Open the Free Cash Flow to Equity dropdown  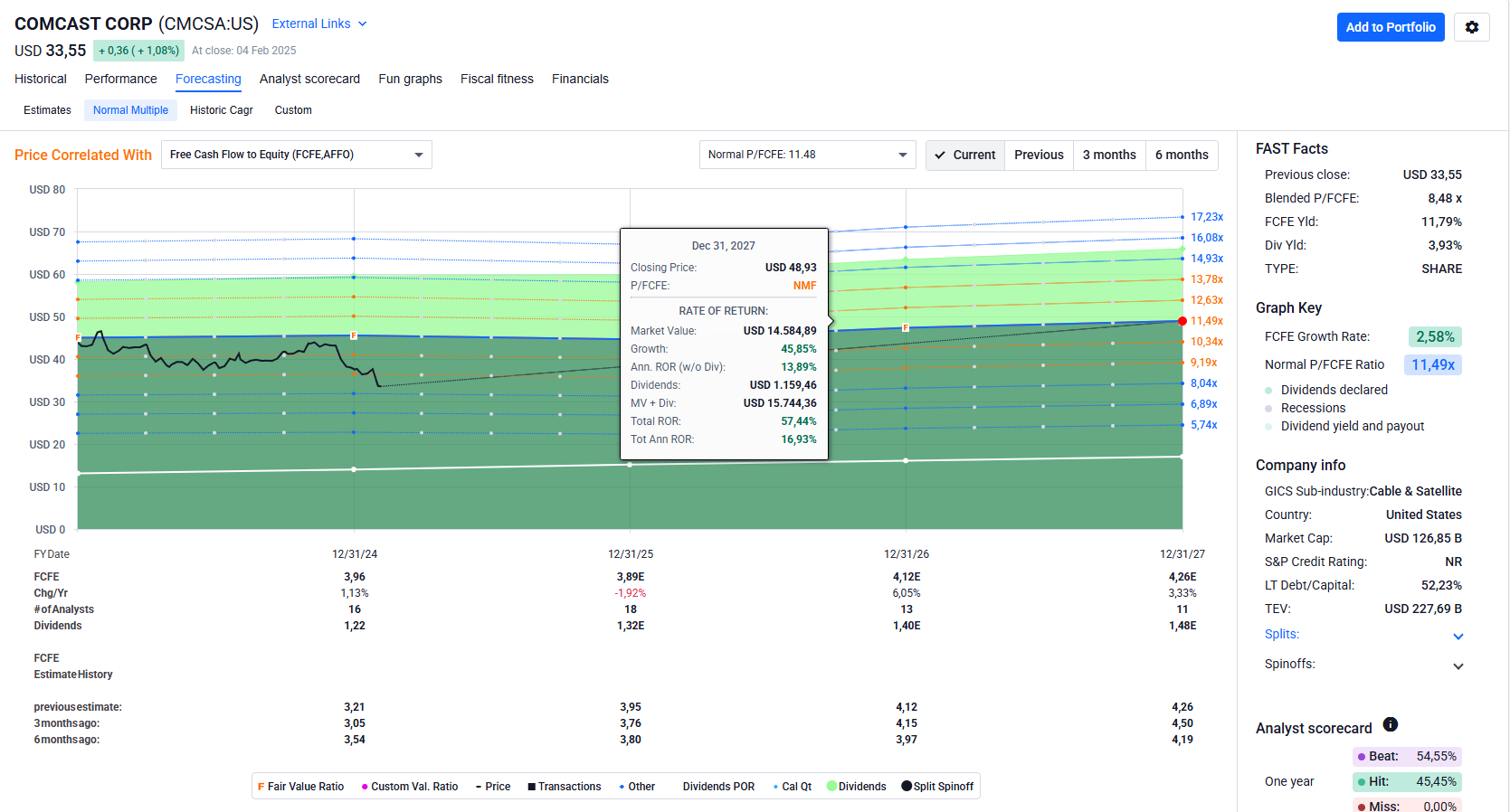tap(296, 155)
